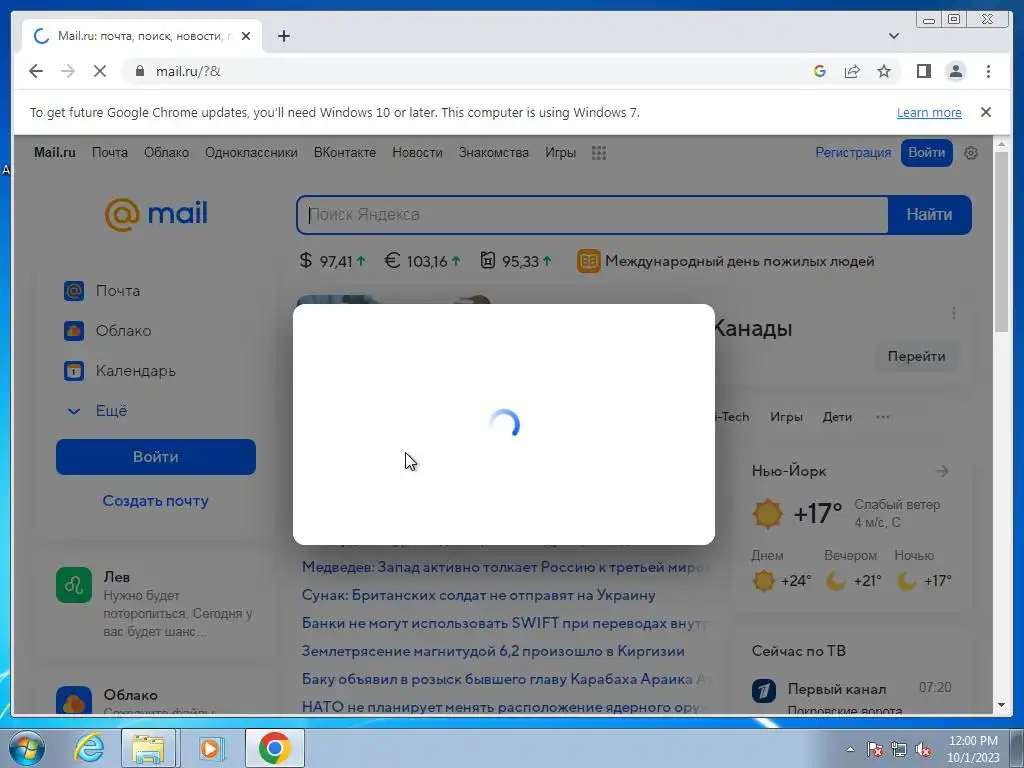Open Почта in top navigation
Viewport: 1024px width, 768px height.
point(110,153)
